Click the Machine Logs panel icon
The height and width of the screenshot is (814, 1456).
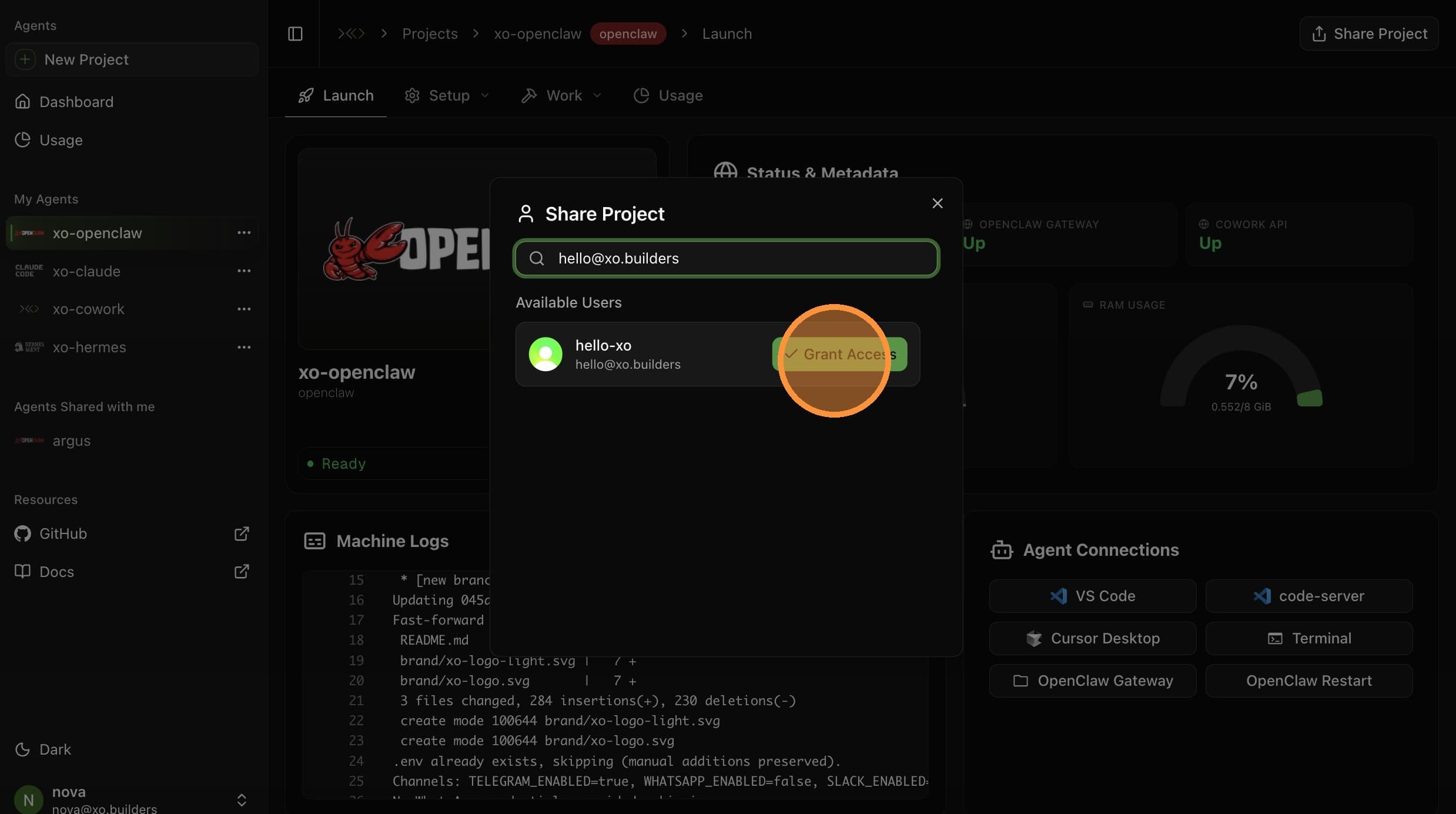[314, 541]
